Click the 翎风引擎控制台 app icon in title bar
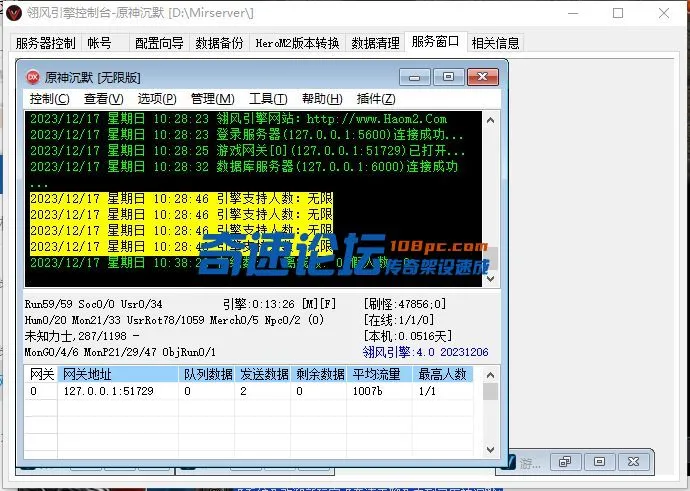Image resolution: width=690 pixels, height=491 pixels. point(14,13)
